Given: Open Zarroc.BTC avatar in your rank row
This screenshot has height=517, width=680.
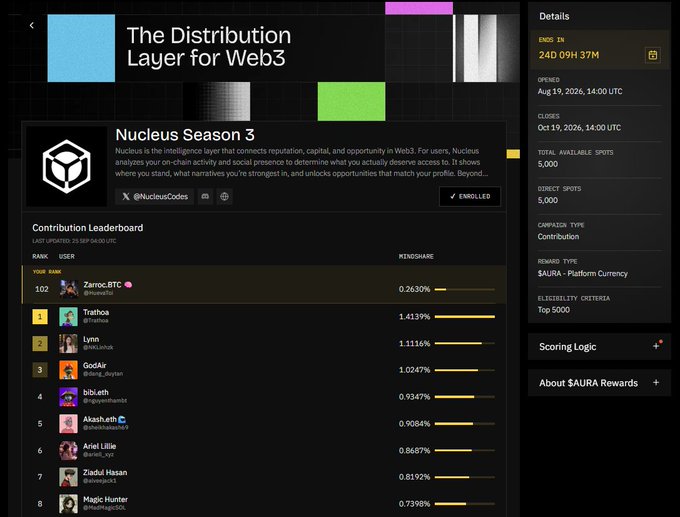Looking at the screenshot, I should [x=69, y=289].
